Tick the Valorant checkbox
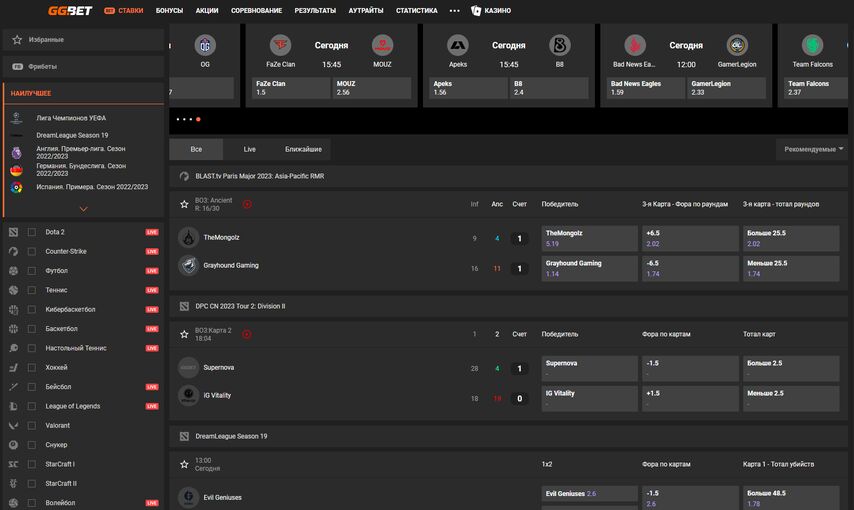Image resolution: width=854 pixels, height=510 pixels. pyautogui.click(x=32, y=426)
